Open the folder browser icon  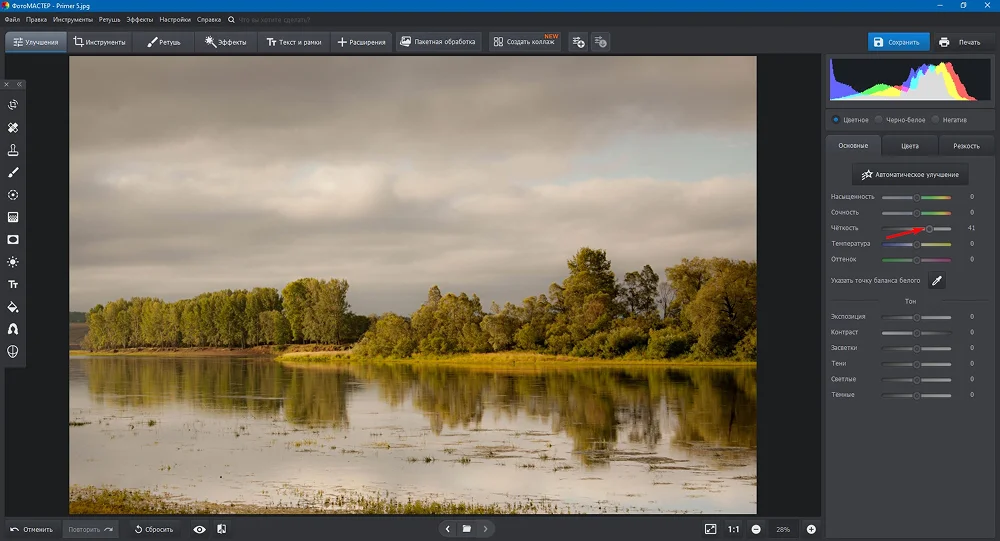pos(467,529)
